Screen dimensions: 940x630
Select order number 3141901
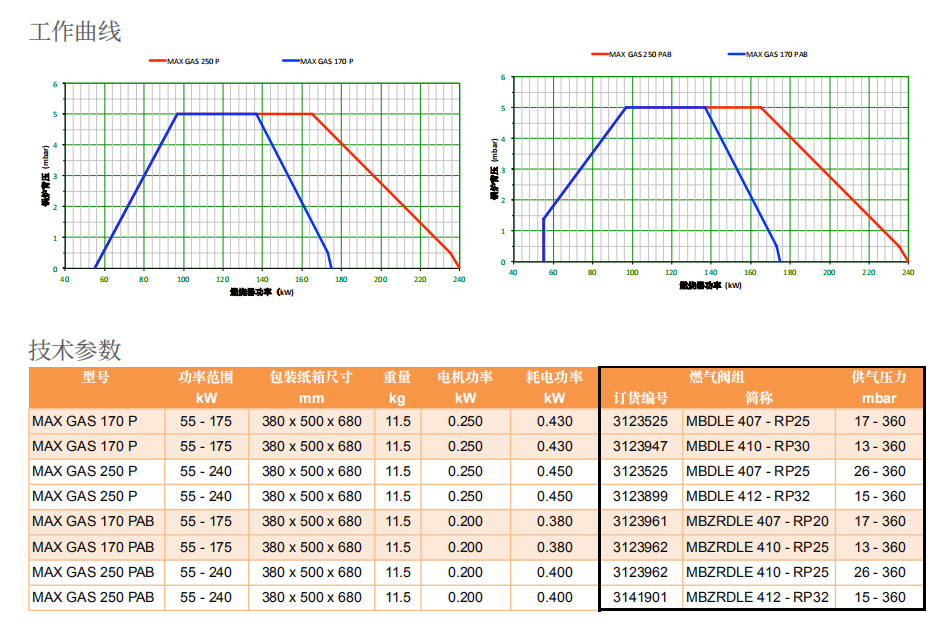pos(640,598)
